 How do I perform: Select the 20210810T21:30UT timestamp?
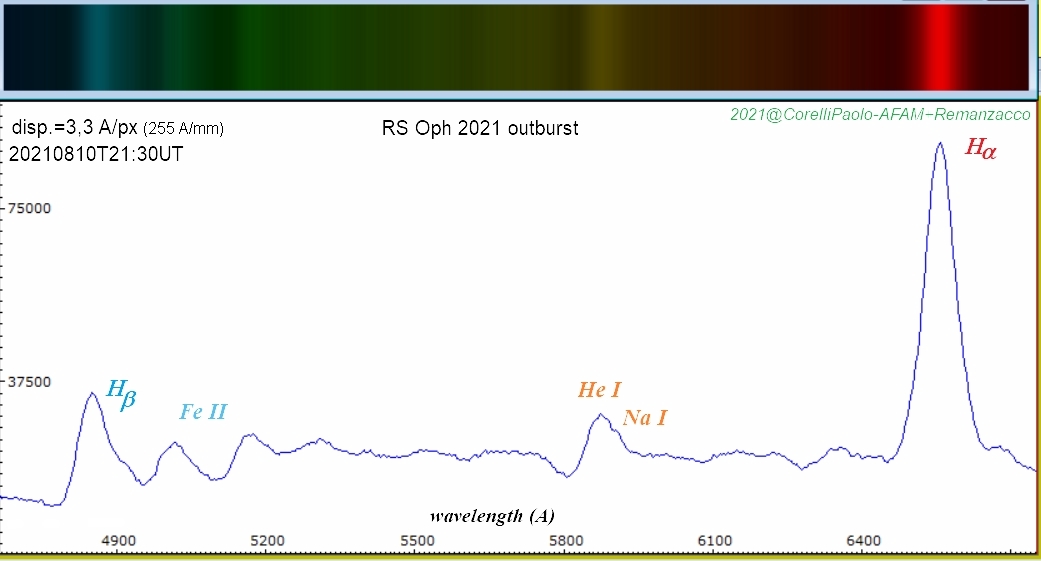(82, 154)
